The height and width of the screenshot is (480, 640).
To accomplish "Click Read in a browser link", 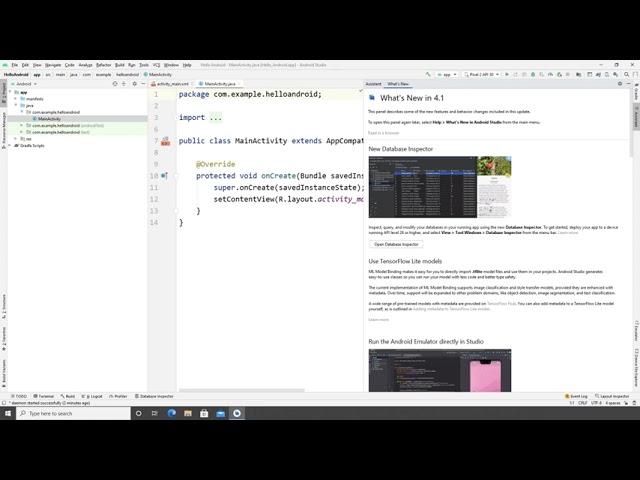I will 384,133.
